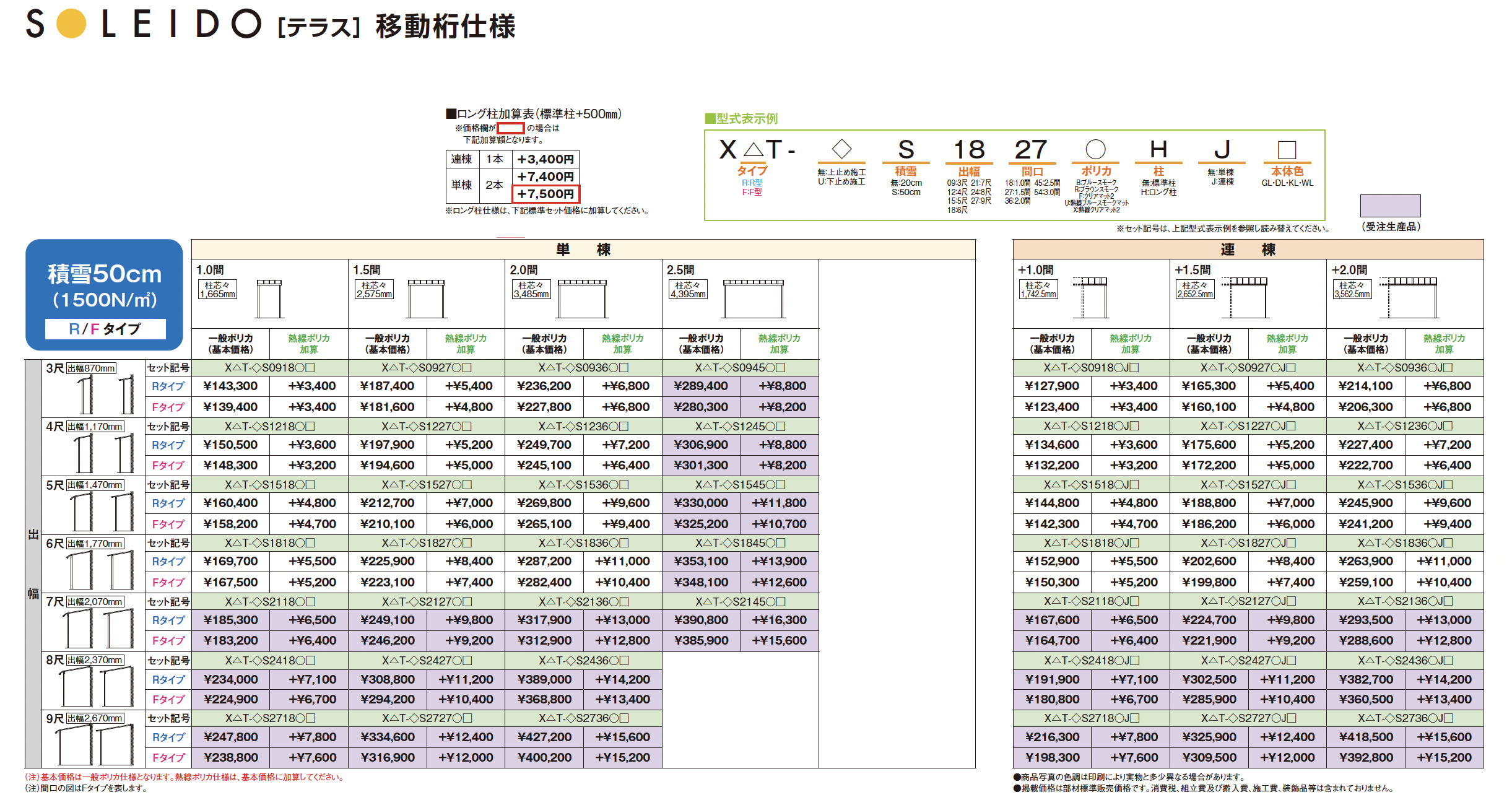This screenshot has width=1512, height=805.
Task: Click the yellow circle in the SOLEIDO logo
Action: pos(71,24)
